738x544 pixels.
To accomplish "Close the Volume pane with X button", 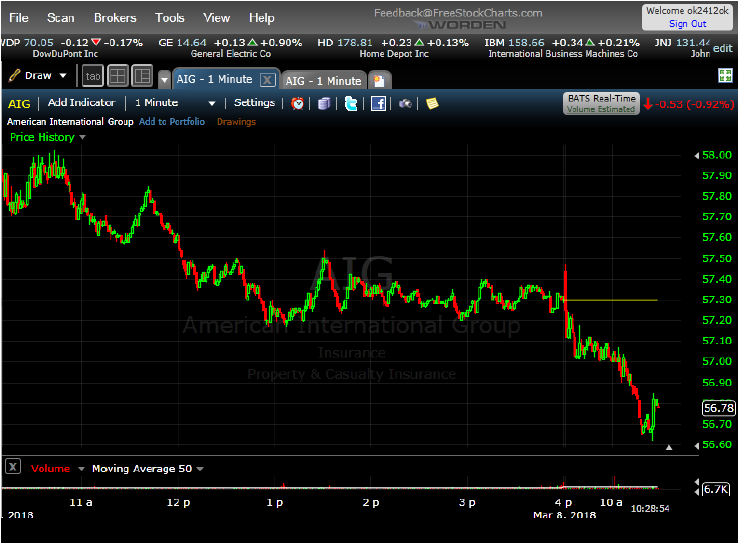I will 13,467.
